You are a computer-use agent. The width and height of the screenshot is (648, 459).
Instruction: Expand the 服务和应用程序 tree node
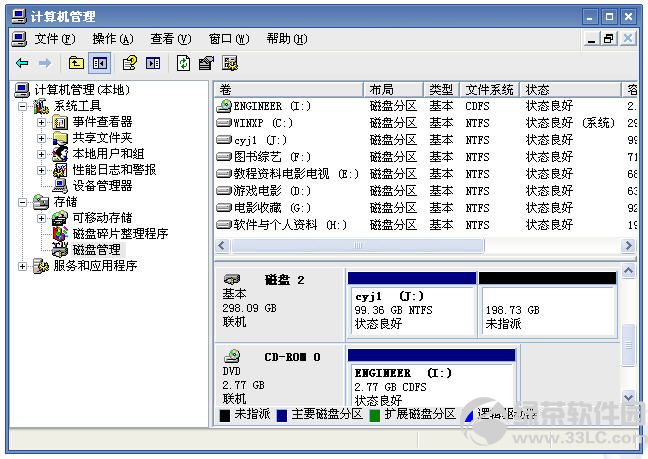pos(23,266)
